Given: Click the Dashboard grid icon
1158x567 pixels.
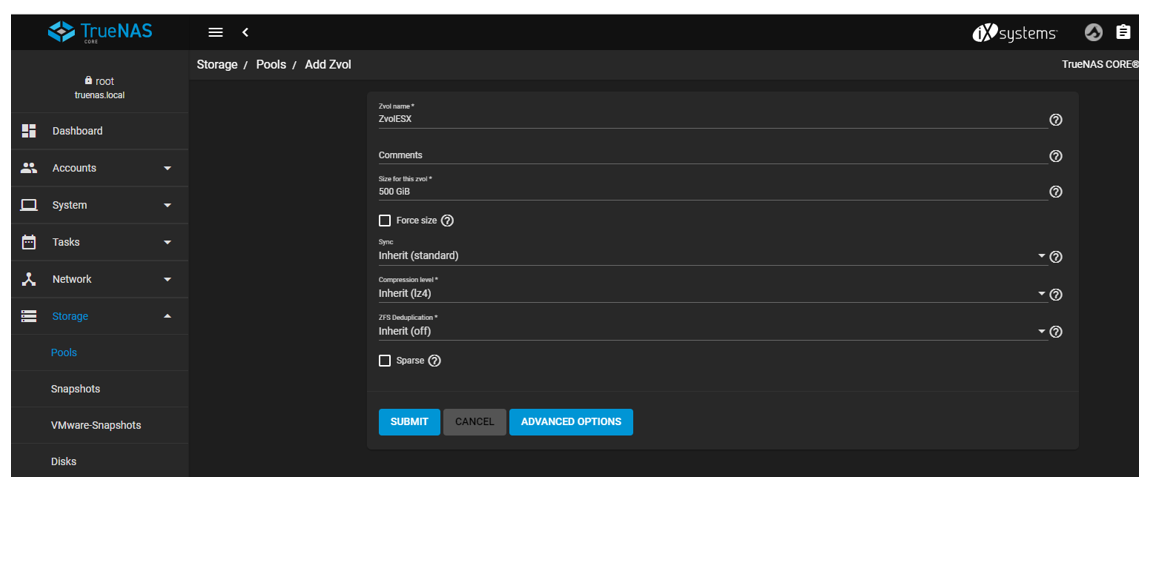Looking at the screenshot, I should coord(29,131).
